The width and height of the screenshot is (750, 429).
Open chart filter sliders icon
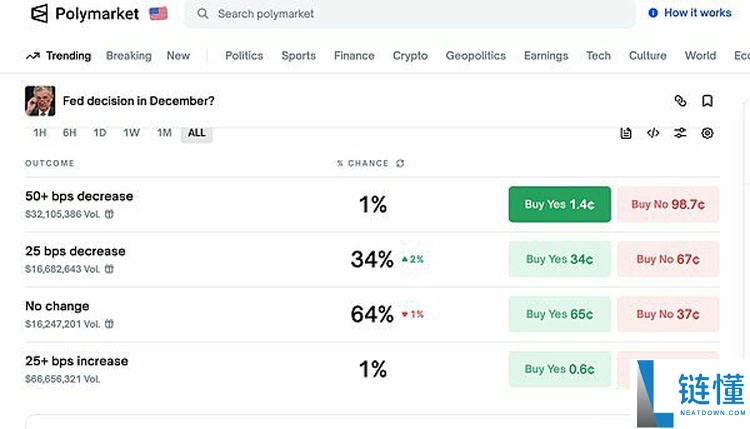click(680, 133)
